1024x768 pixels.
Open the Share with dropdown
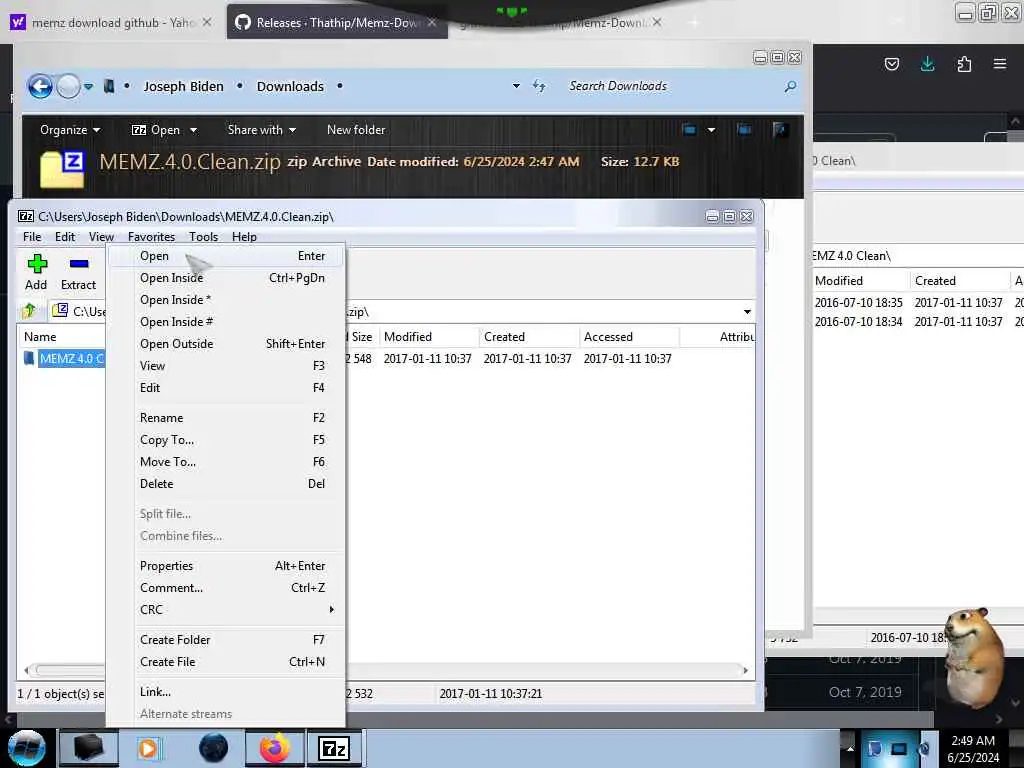(261, 130)
